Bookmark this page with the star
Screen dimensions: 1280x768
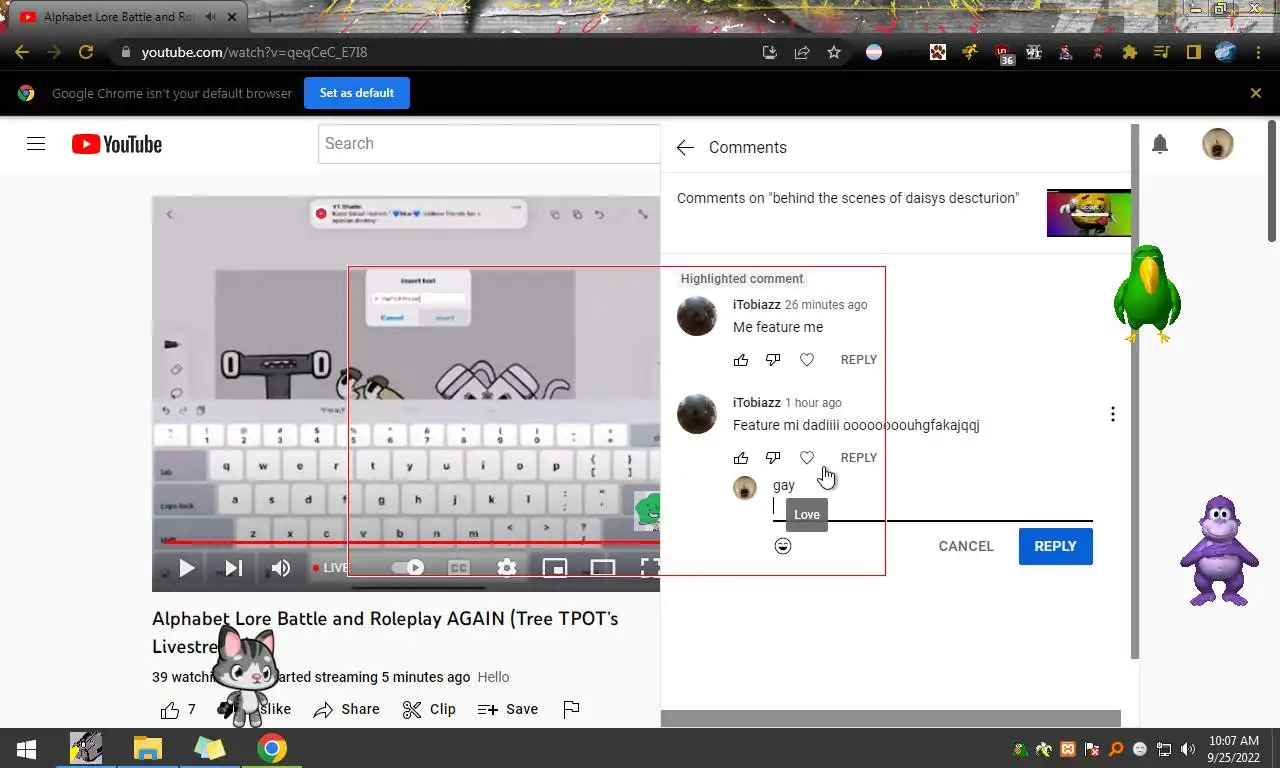pos(834,52)
